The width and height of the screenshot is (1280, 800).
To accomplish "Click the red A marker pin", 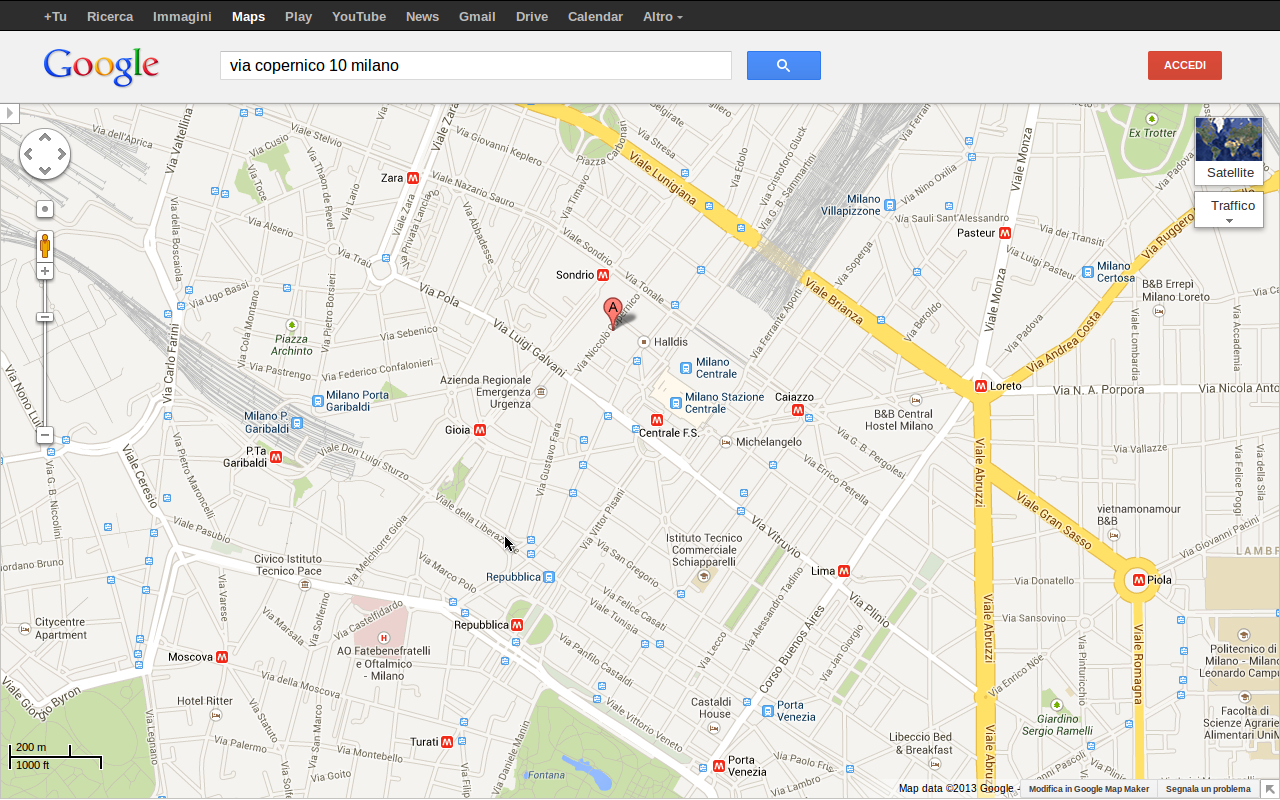I will (x=612, y=313).
